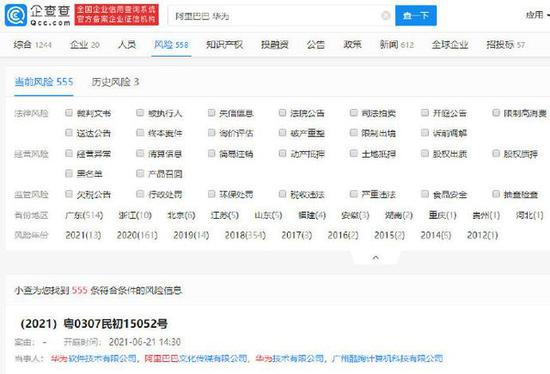Check the 行政处罚 checkbox
Screen dimensions: 550x374
[140, 194]
